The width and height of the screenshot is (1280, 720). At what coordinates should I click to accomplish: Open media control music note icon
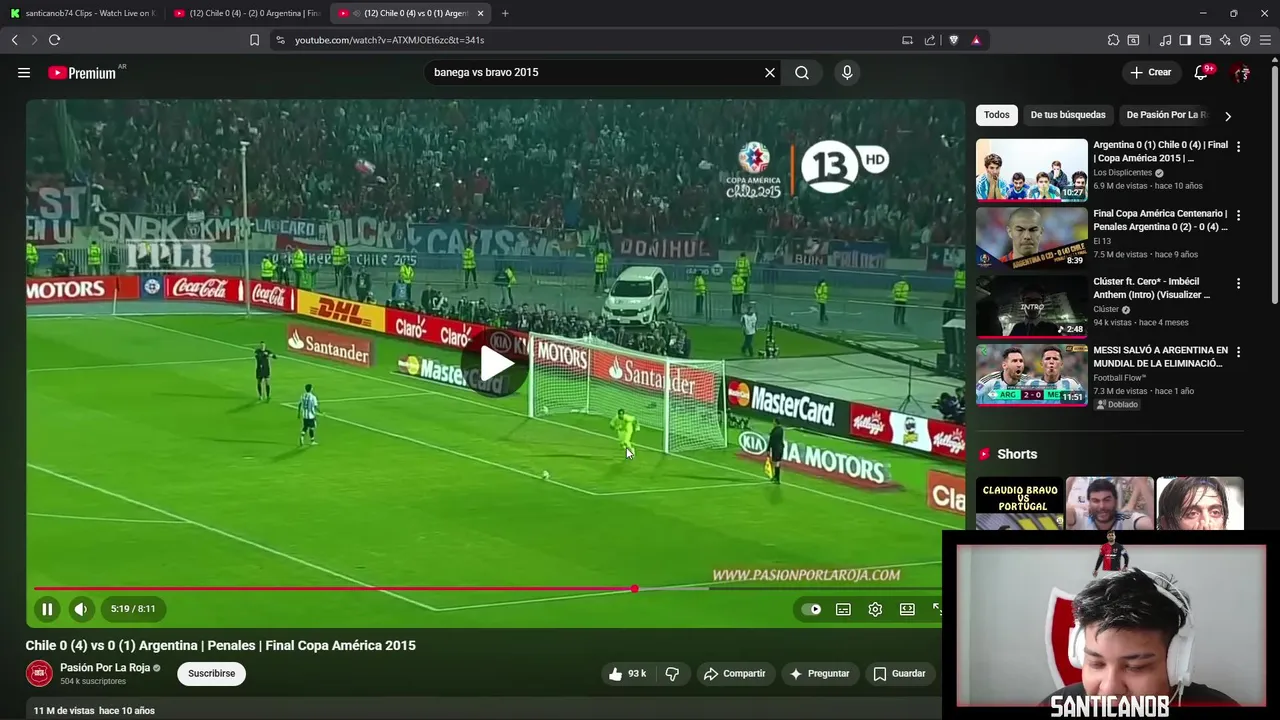point(1165,40)
